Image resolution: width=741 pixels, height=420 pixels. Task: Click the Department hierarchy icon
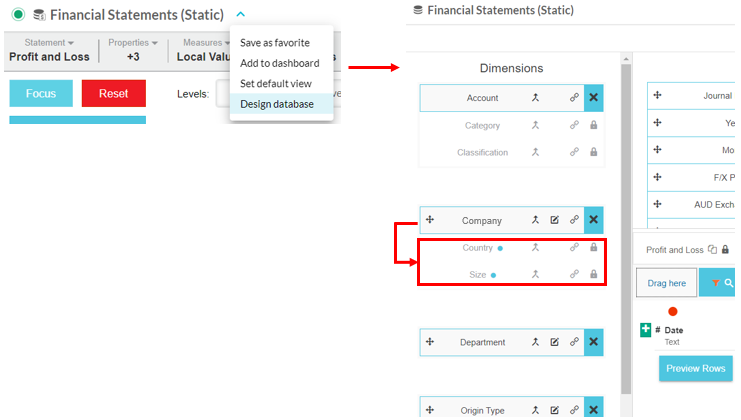536,342
